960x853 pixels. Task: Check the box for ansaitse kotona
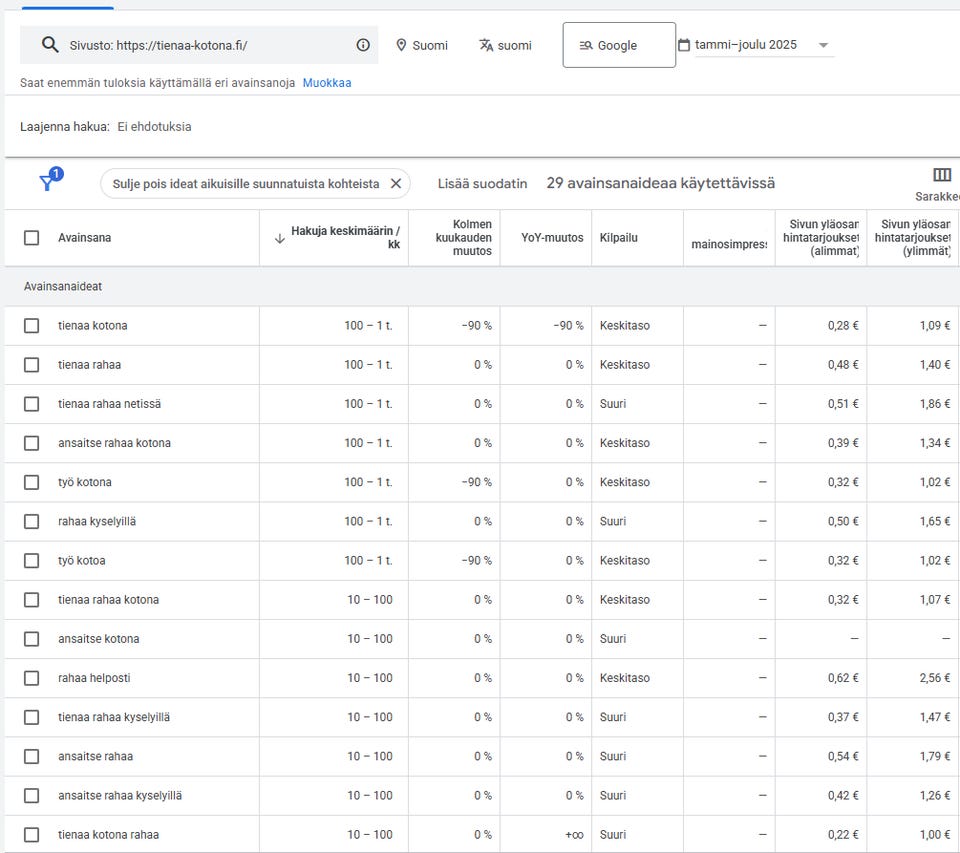tap(31, 639)
